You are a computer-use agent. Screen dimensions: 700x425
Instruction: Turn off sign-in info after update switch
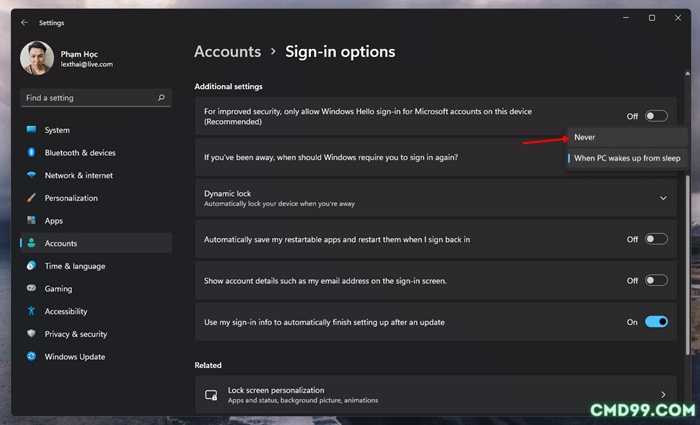click(x=656, y=321)
